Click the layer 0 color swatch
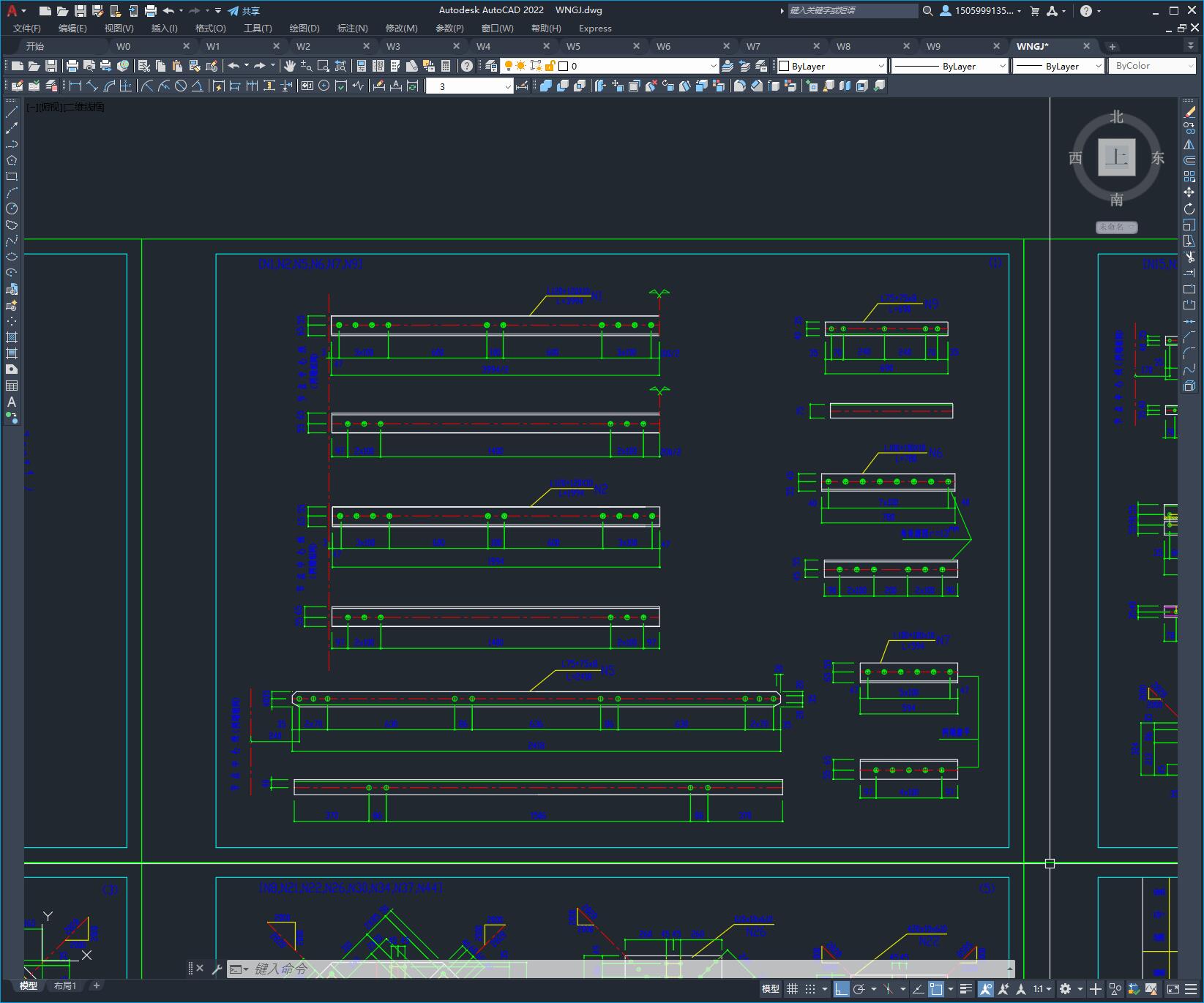Image resolution: width=1204 pixels, height=1003 pixels. tap(564, 66)
